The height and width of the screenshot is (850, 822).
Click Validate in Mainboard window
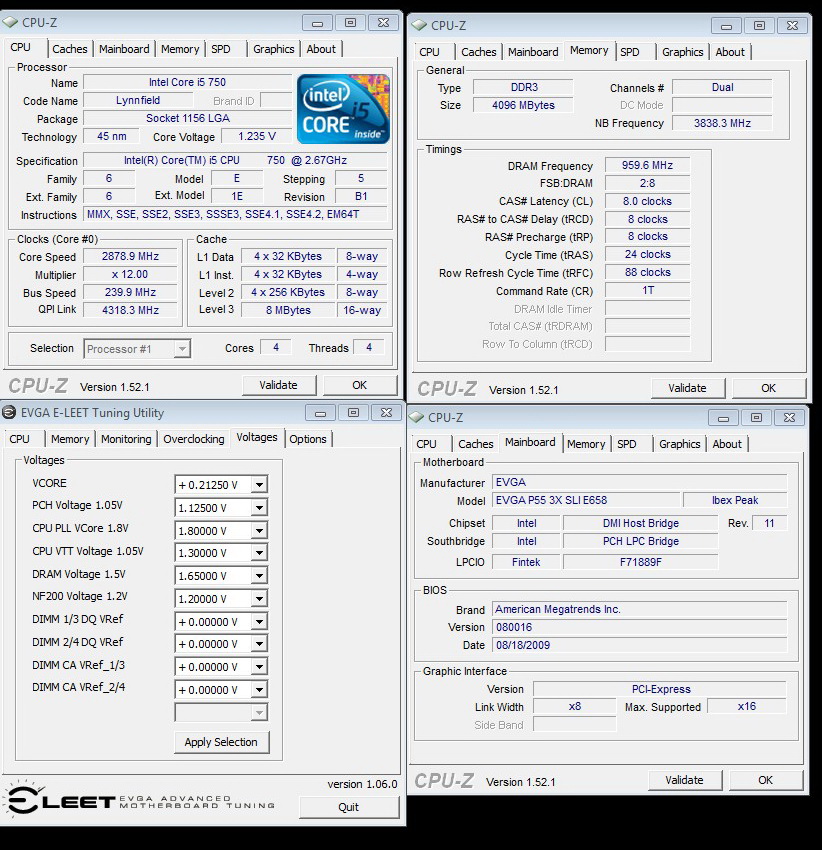coord(684,780)
